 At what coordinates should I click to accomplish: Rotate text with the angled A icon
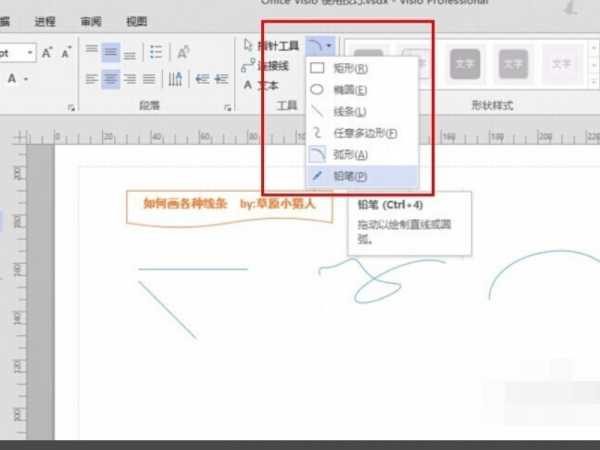click(183, 52)
